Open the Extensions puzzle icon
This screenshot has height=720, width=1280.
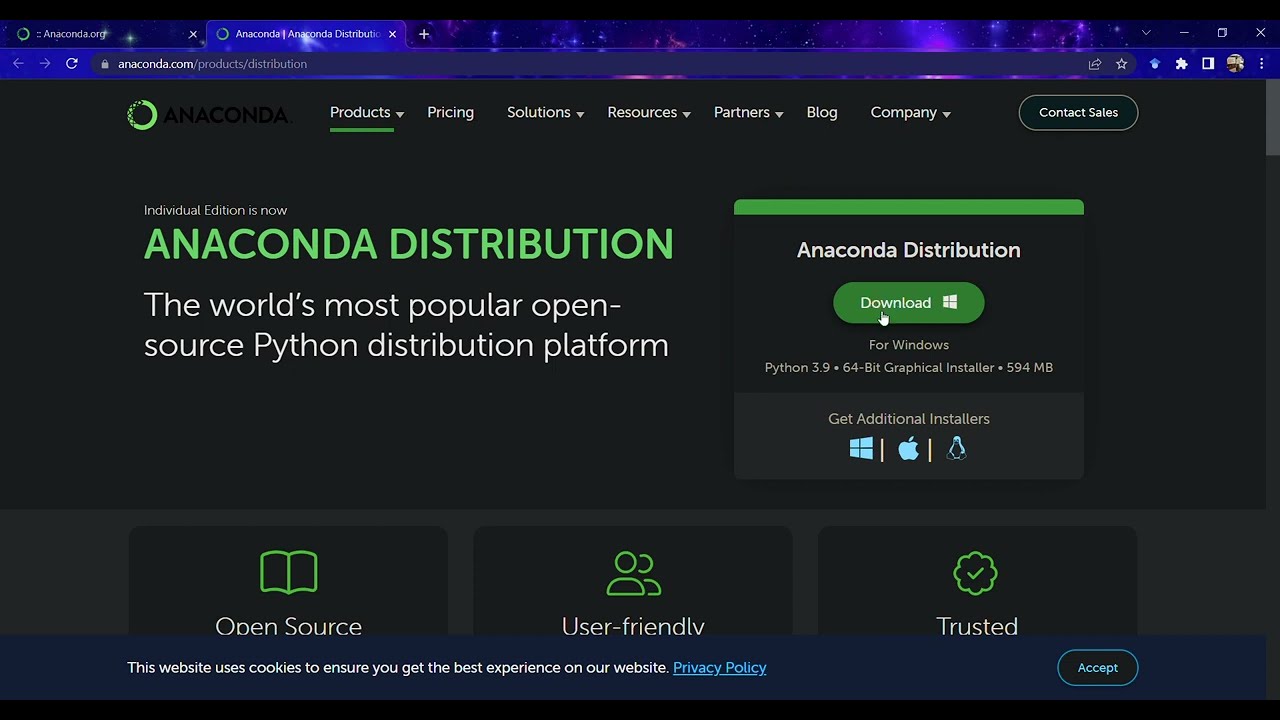pos(1181,64)
